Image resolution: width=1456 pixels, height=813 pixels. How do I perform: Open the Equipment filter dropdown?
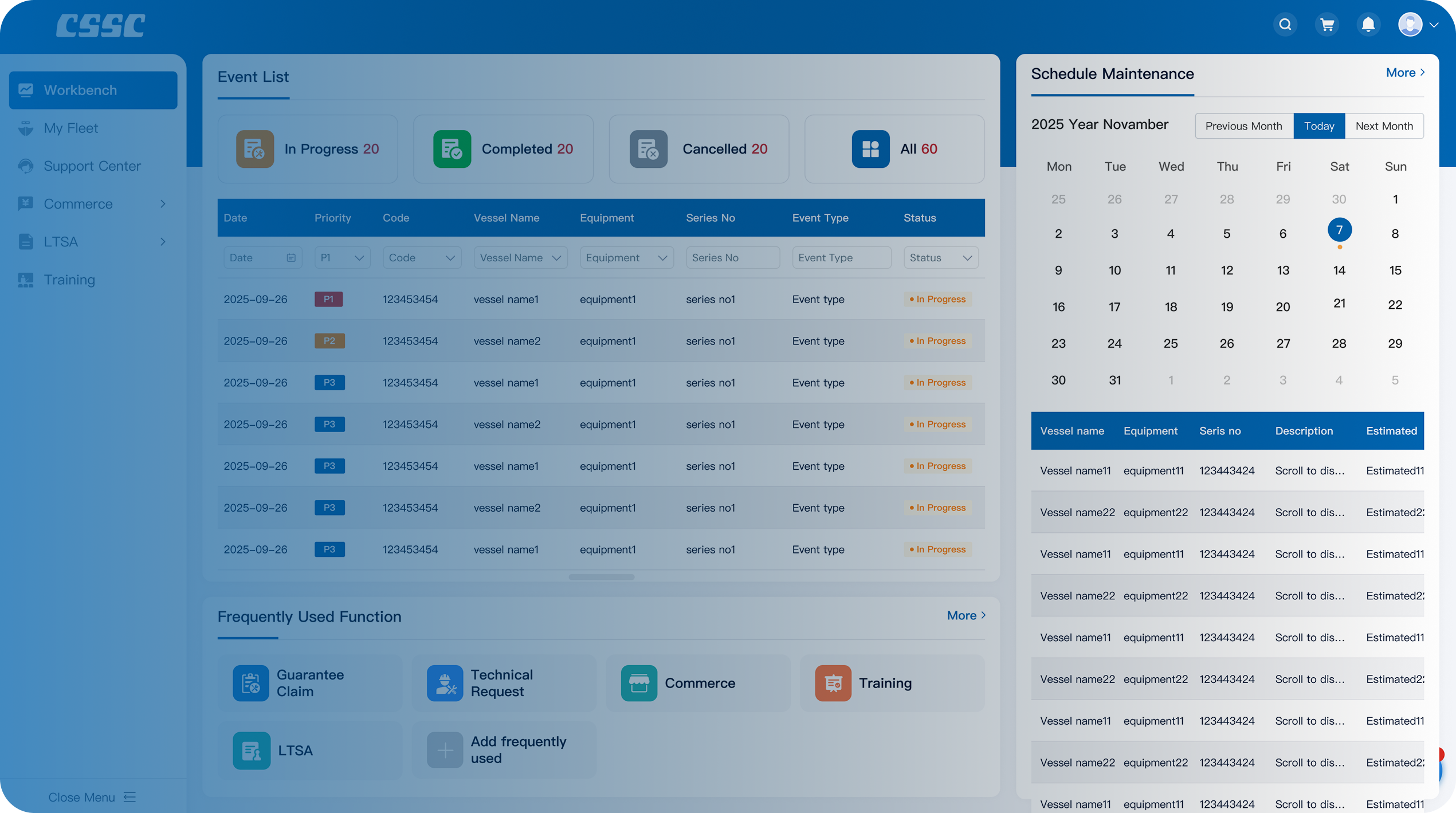tap(627, 258)
